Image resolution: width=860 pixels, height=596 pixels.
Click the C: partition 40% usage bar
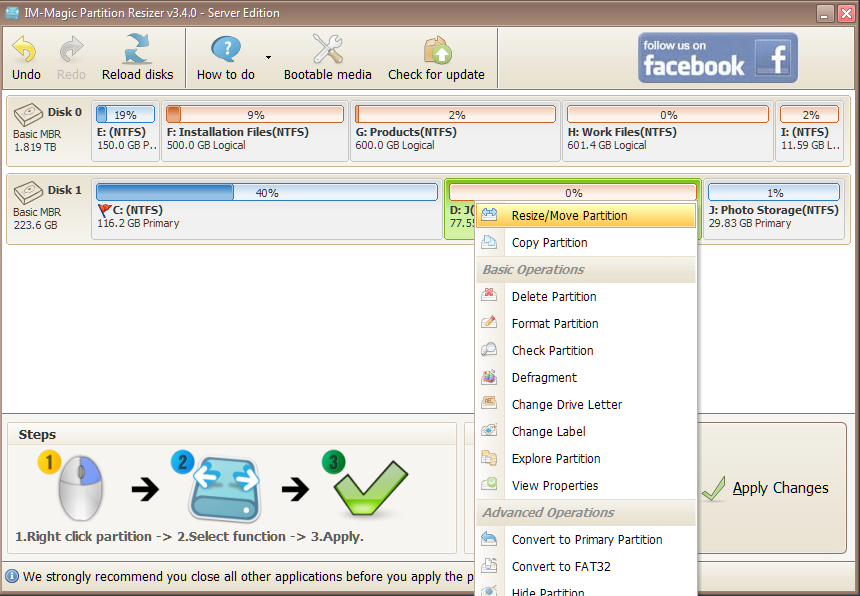coord(266,192)
